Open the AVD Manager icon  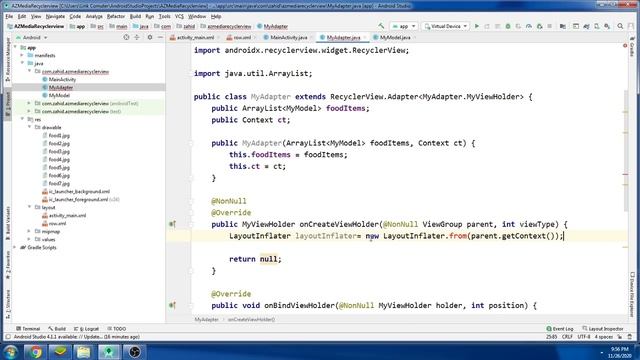coord(597,26)
